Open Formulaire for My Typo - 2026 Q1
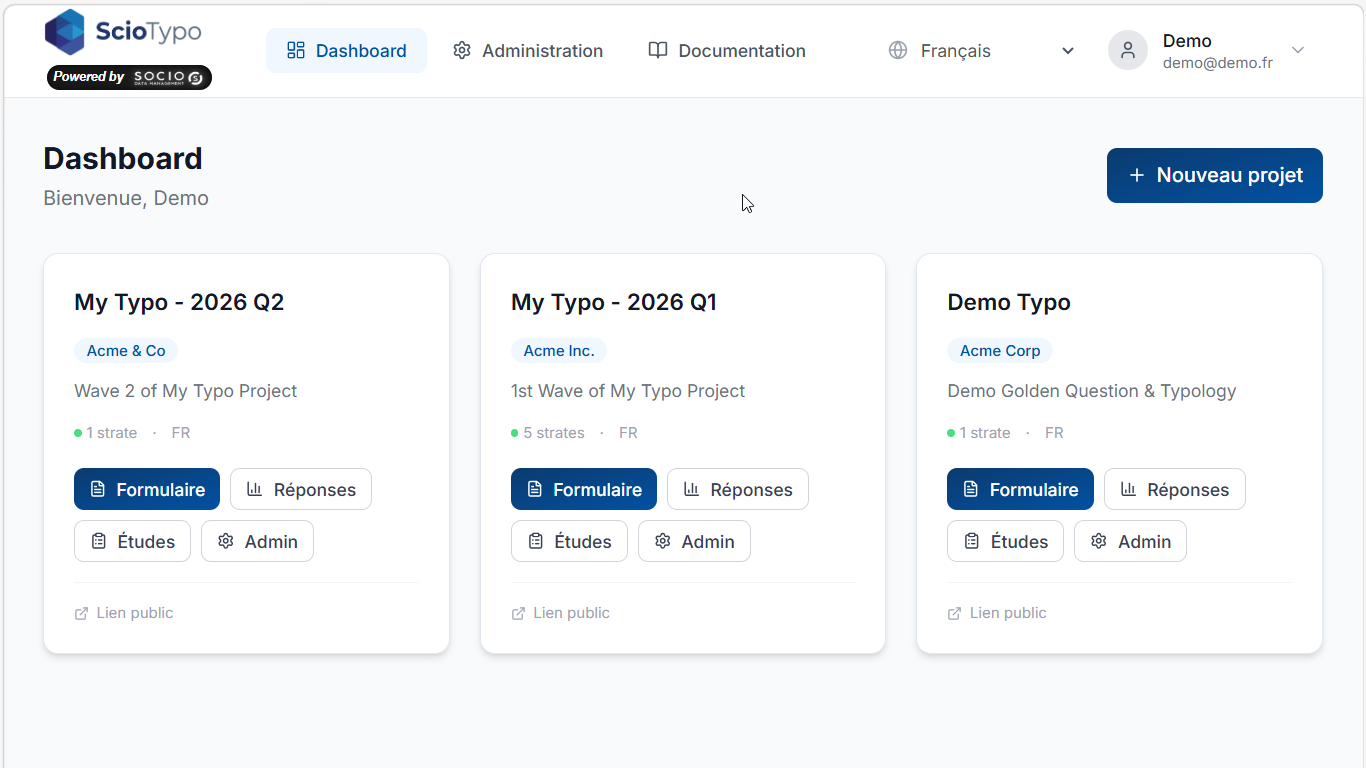 (584, 489)
